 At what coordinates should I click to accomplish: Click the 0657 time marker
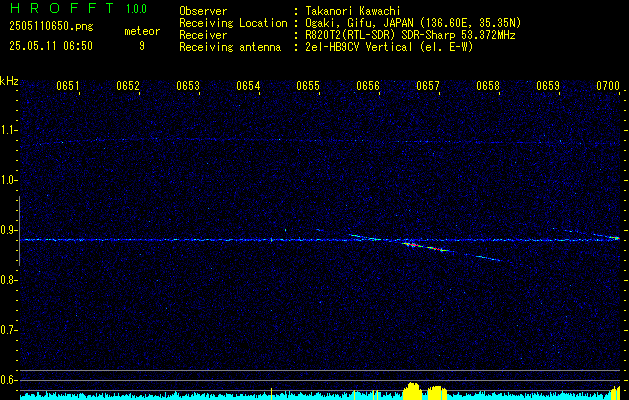[428, 85]
